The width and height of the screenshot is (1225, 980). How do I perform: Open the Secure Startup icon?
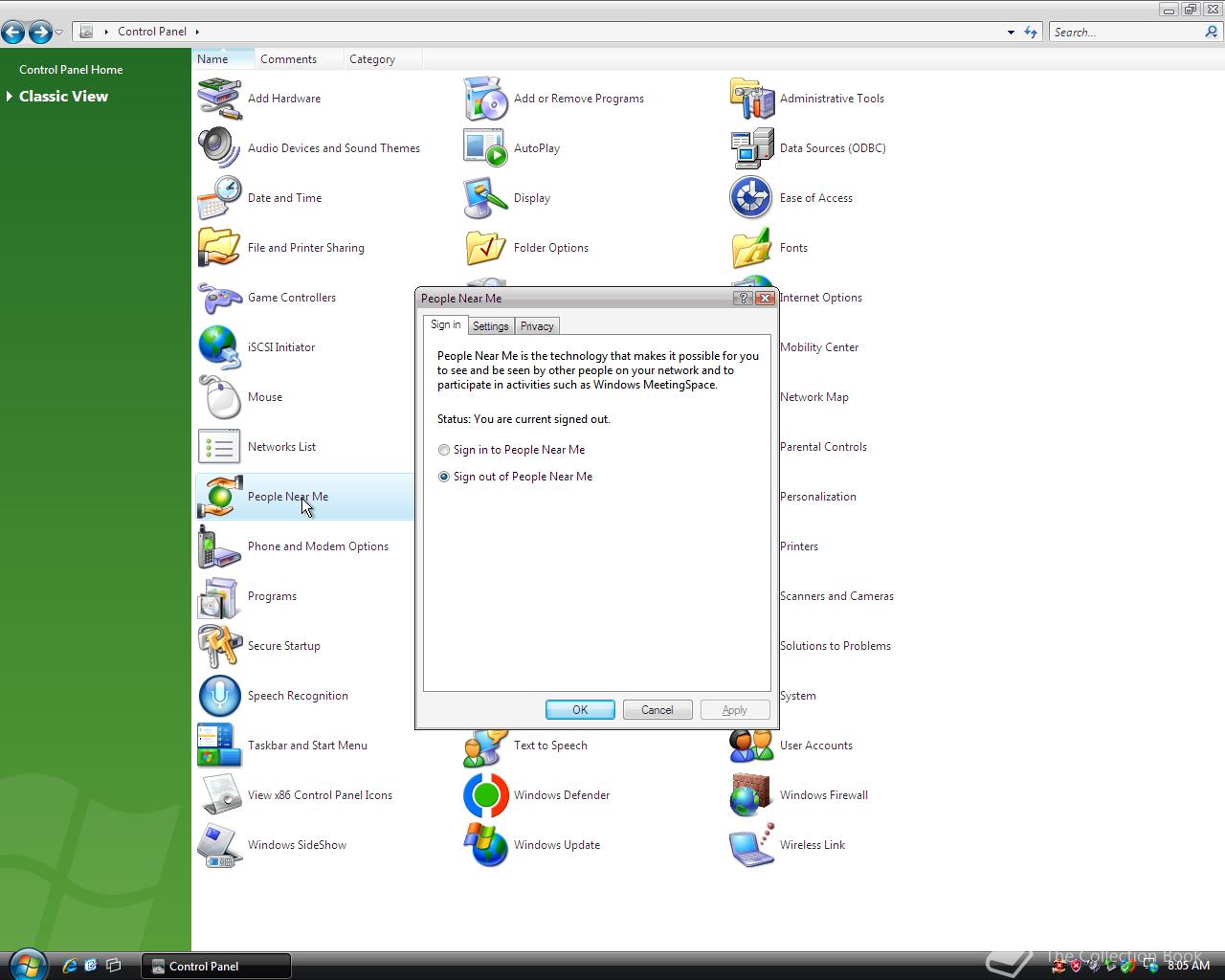pyautogui.click(x=219, y=646)
